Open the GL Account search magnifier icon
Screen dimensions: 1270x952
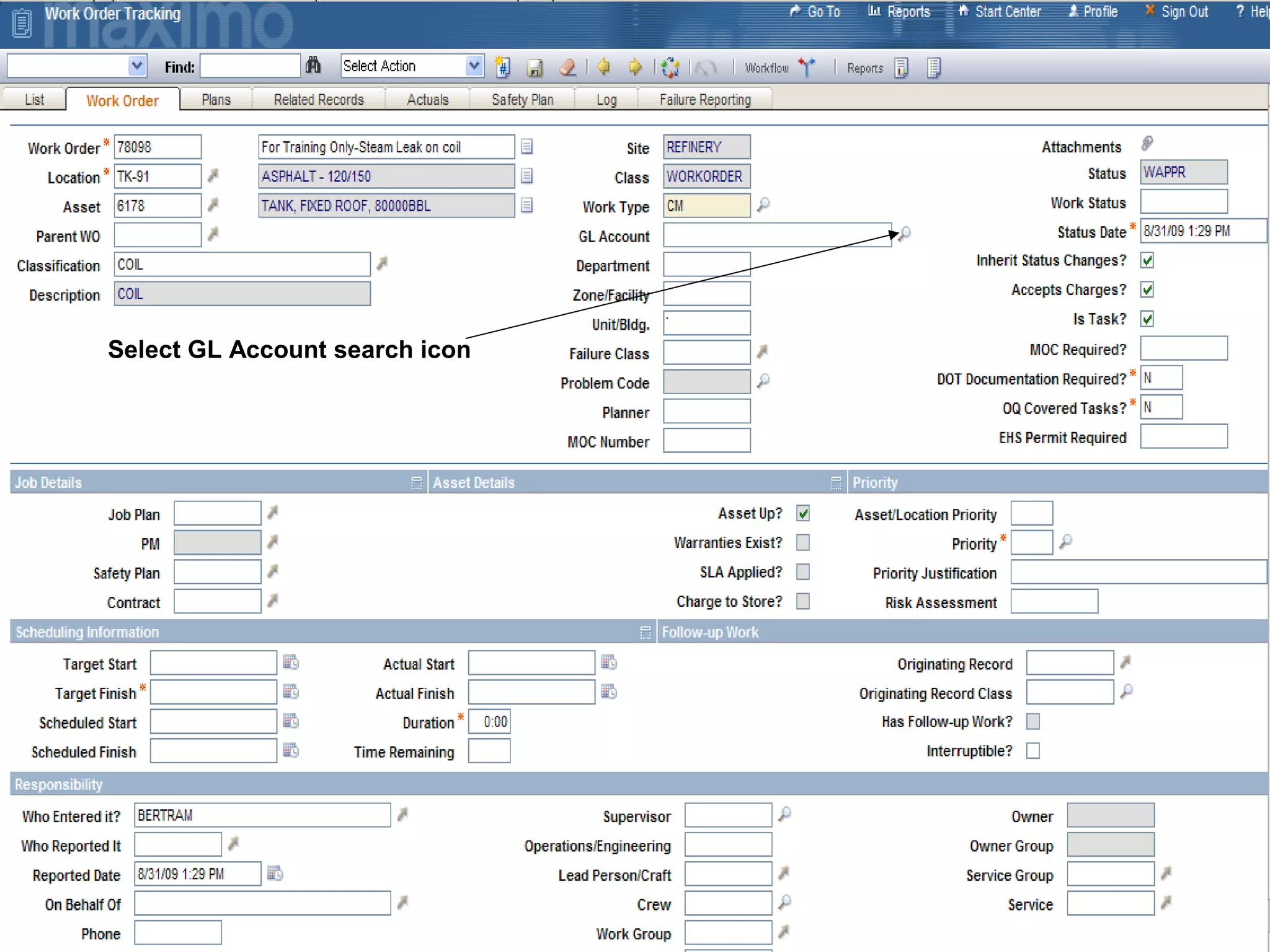(905, 233)
